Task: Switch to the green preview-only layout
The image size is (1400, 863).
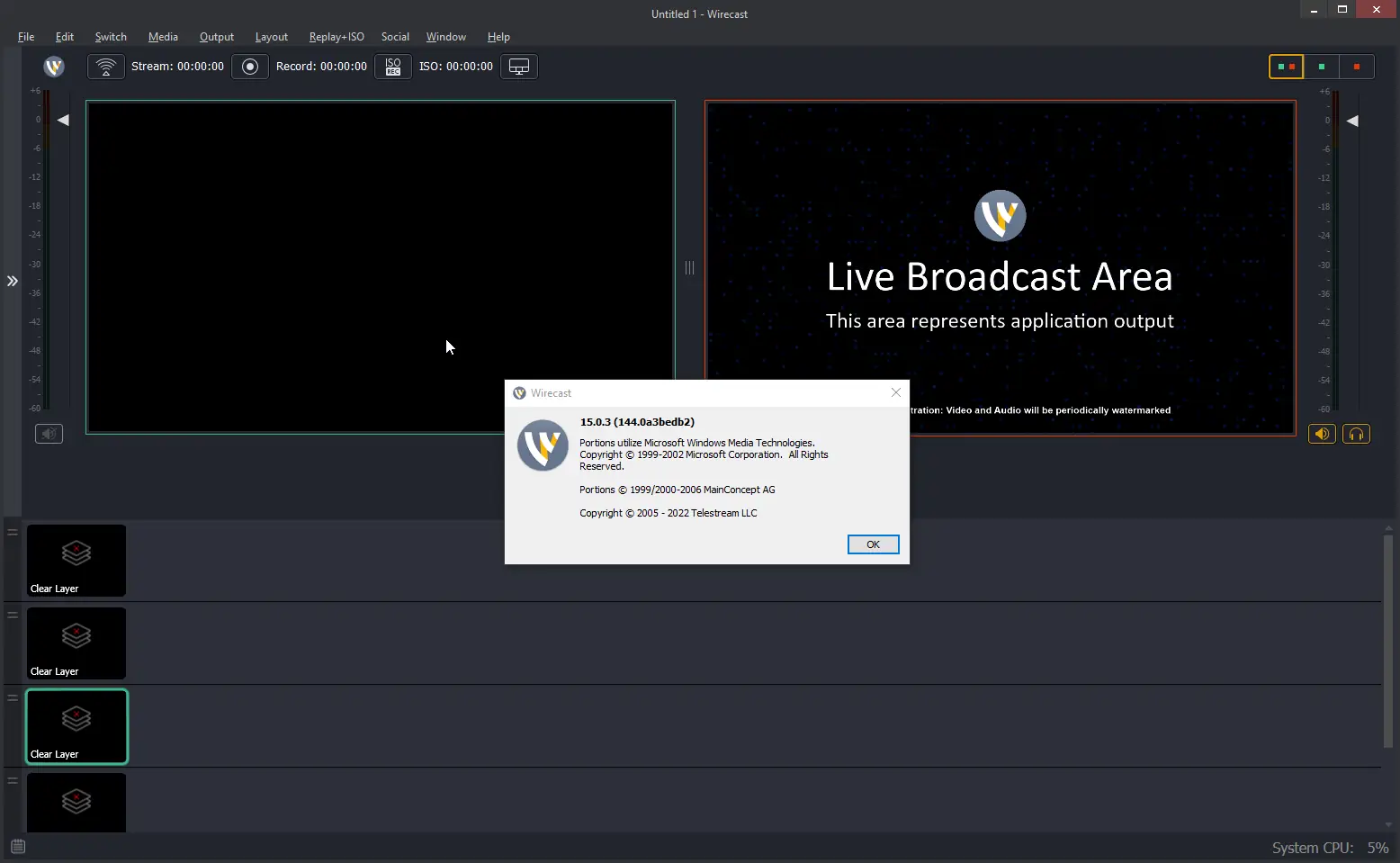Action: point(1322,67)
